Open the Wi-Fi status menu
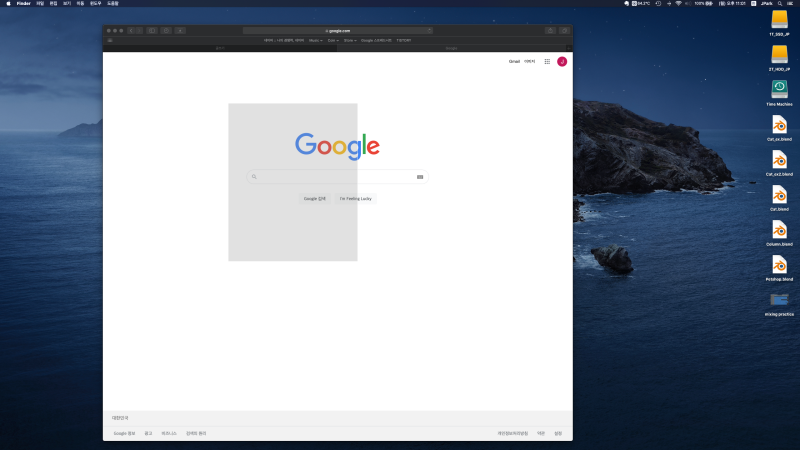Image resolution: width=800 pixels, height=450 pixels. pyautogui.click(x=678, y=4)
